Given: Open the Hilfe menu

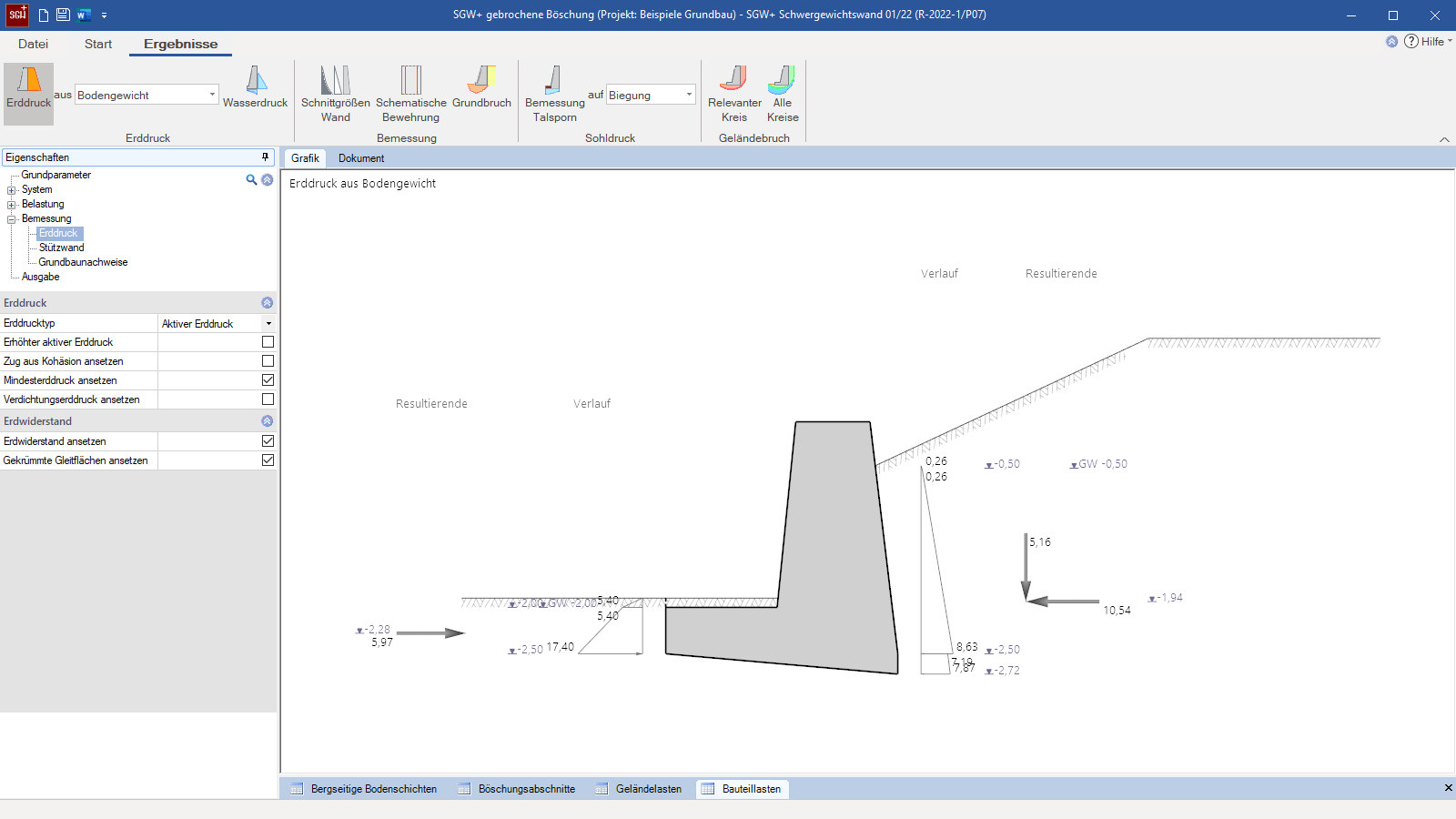Looking at the screenshot, I should 1428,41.
